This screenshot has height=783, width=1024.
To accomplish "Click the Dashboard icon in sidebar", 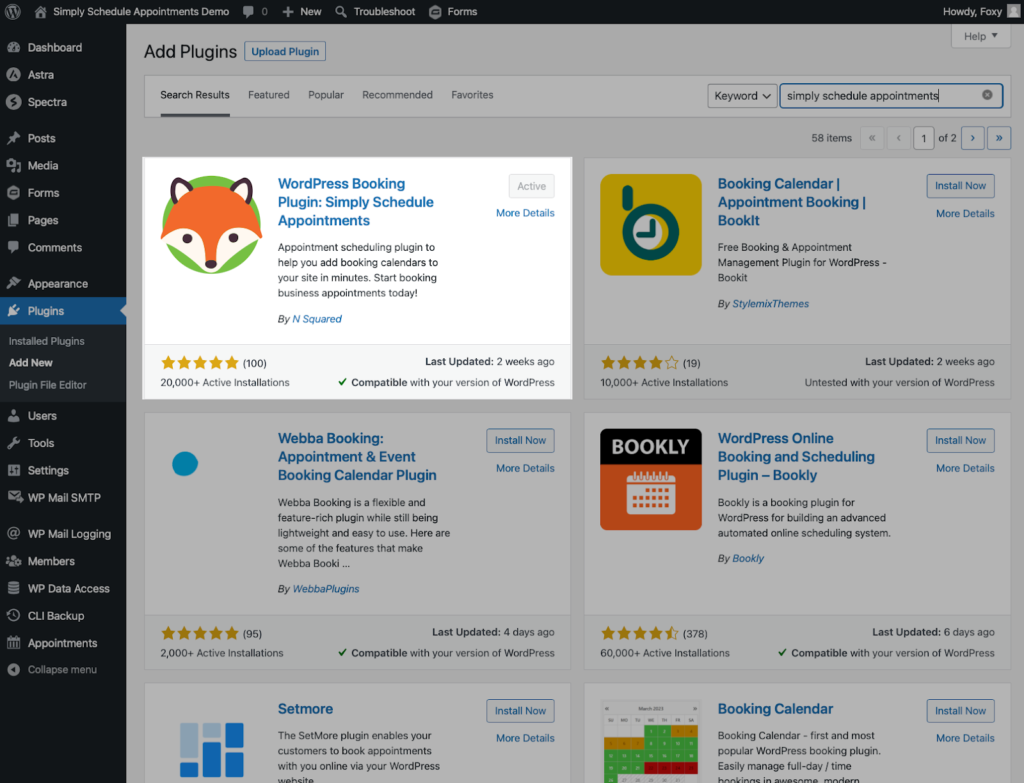I will 14,47.
